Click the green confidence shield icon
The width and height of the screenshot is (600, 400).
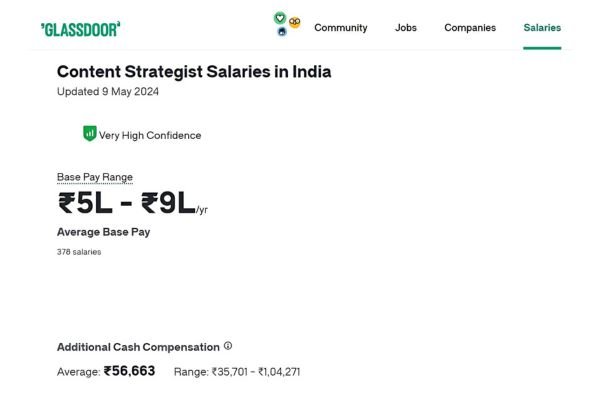(x=89, y=133)
